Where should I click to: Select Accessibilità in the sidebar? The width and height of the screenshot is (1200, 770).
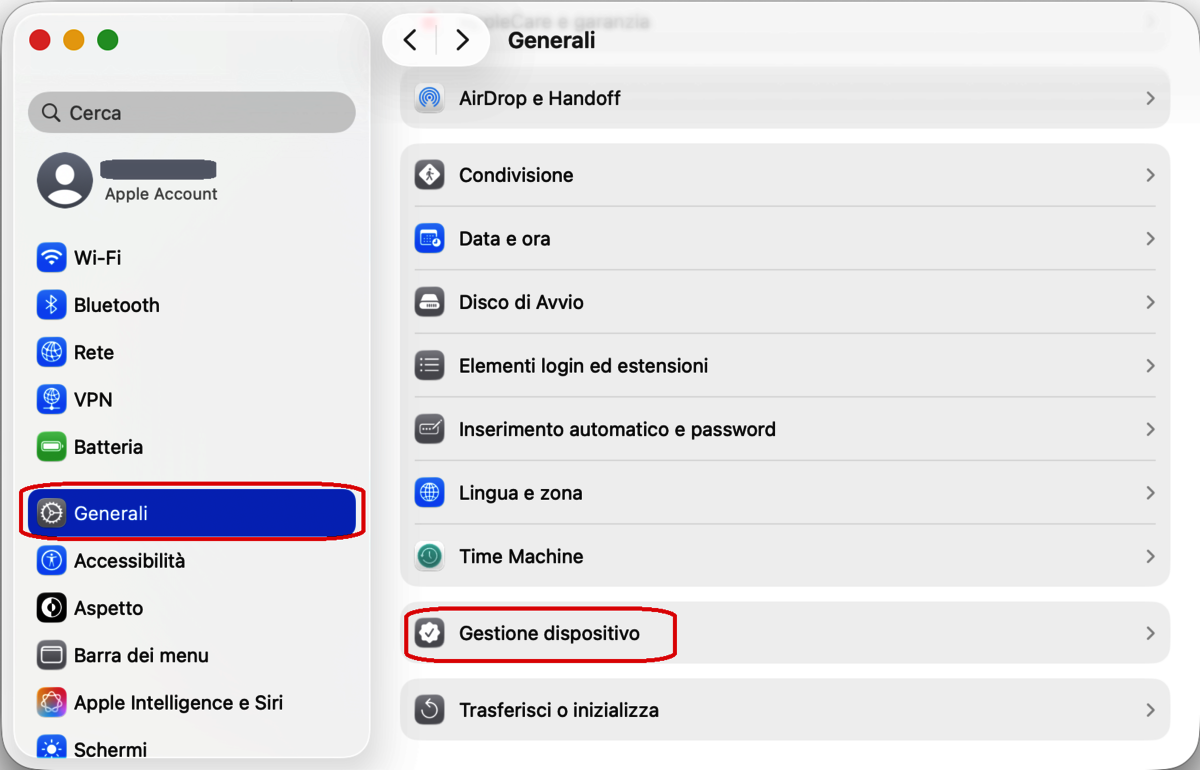click(129, 561)
